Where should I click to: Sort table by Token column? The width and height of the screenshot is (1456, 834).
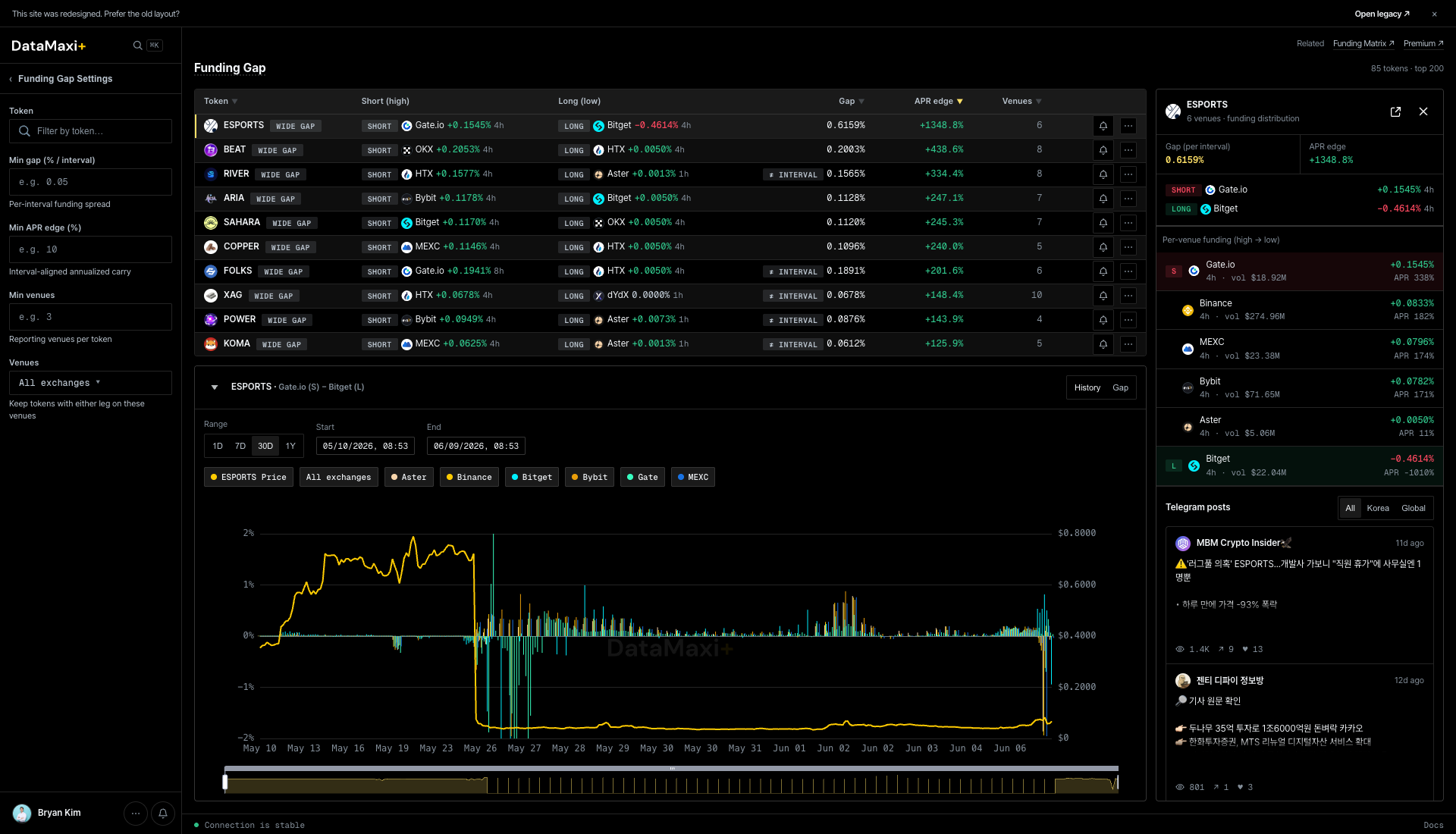click(221, 102)
